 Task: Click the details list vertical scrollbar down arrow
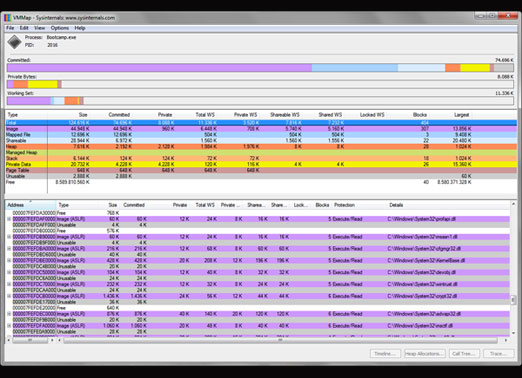coord(513,333)
